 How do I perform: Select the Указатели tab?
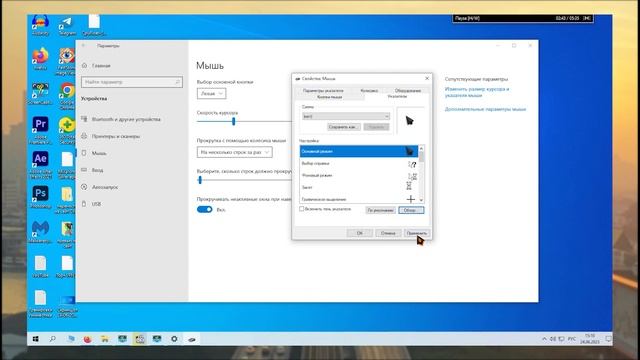(x=397, y=96)
